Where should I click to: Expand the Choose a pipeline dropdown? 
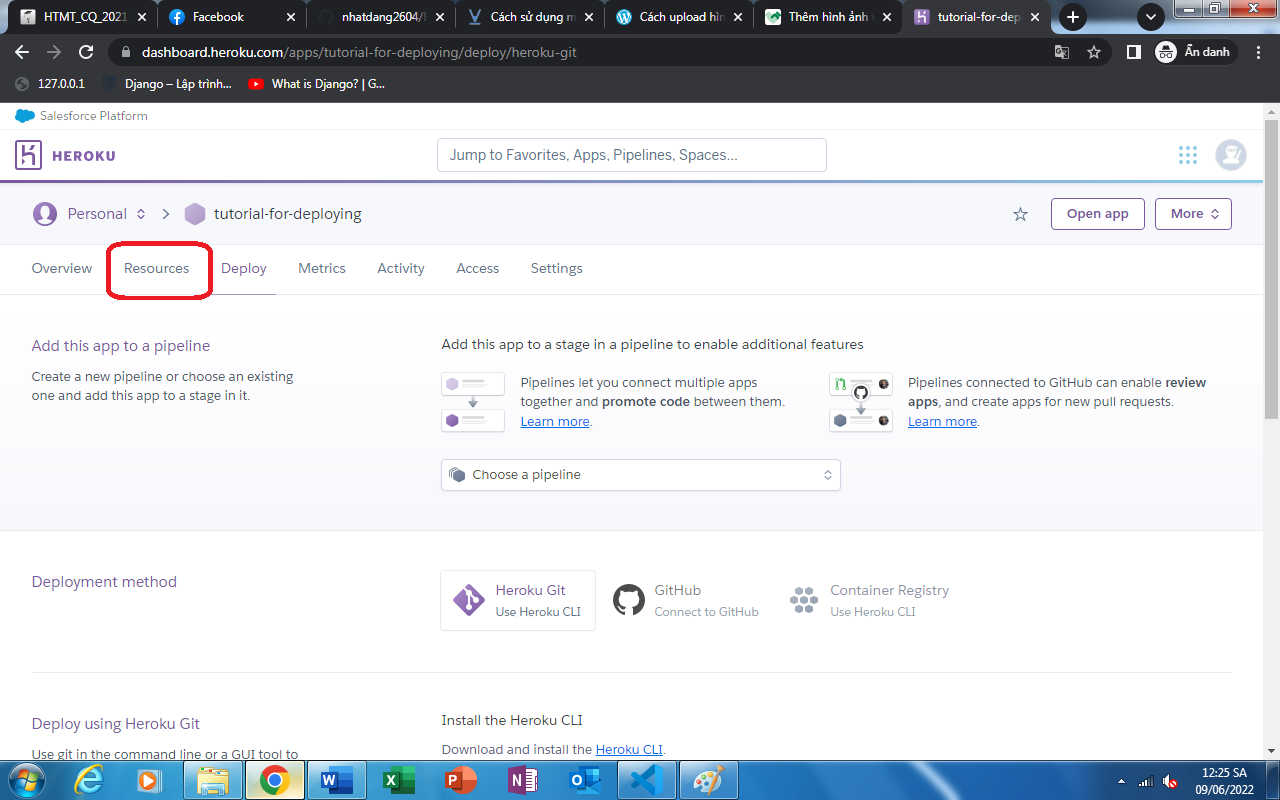[x=641, y=475]
